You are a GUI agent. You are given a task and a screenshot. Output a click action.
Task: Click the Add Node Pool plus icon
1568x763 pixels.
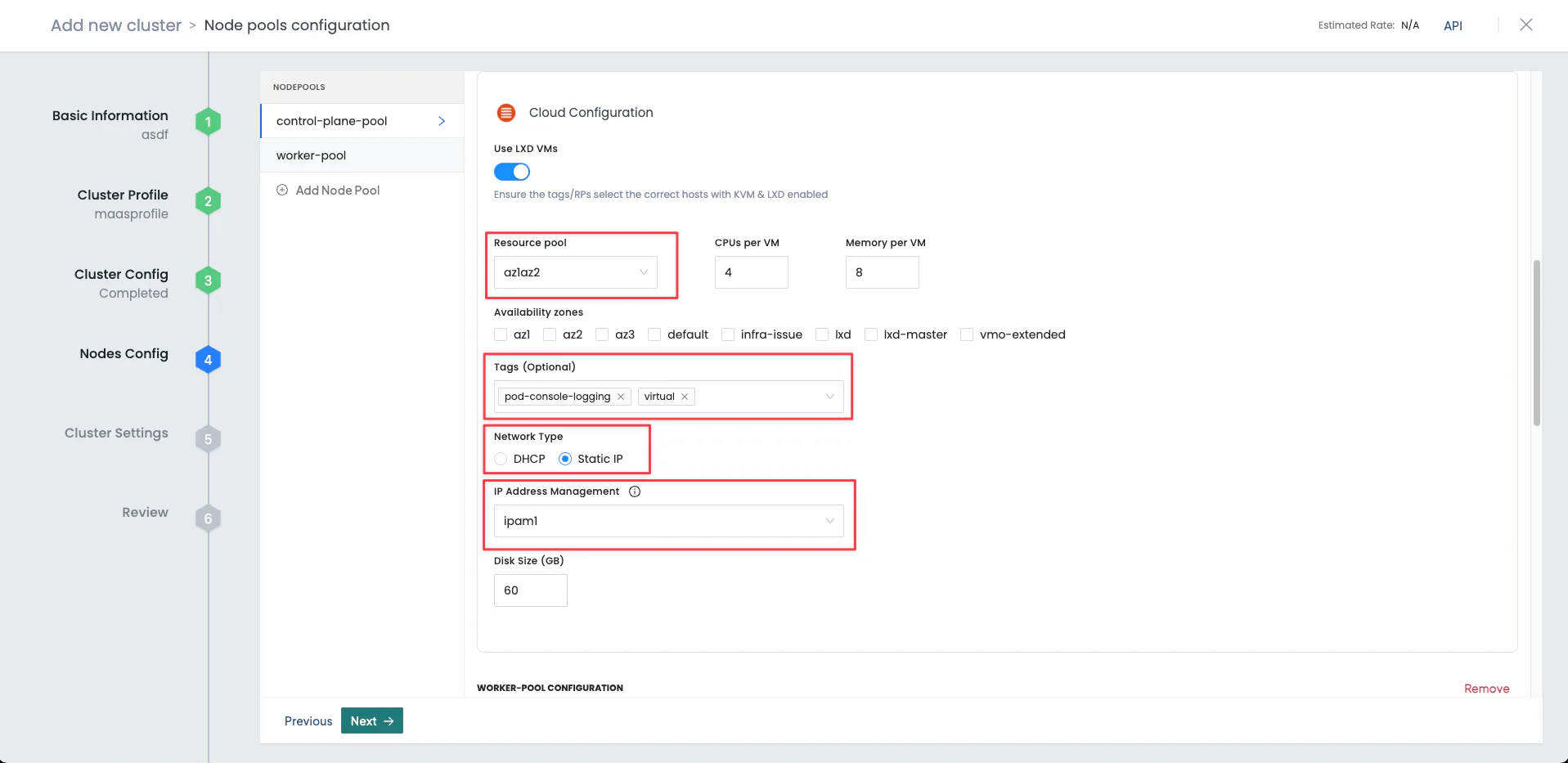(x=282, y=190)
